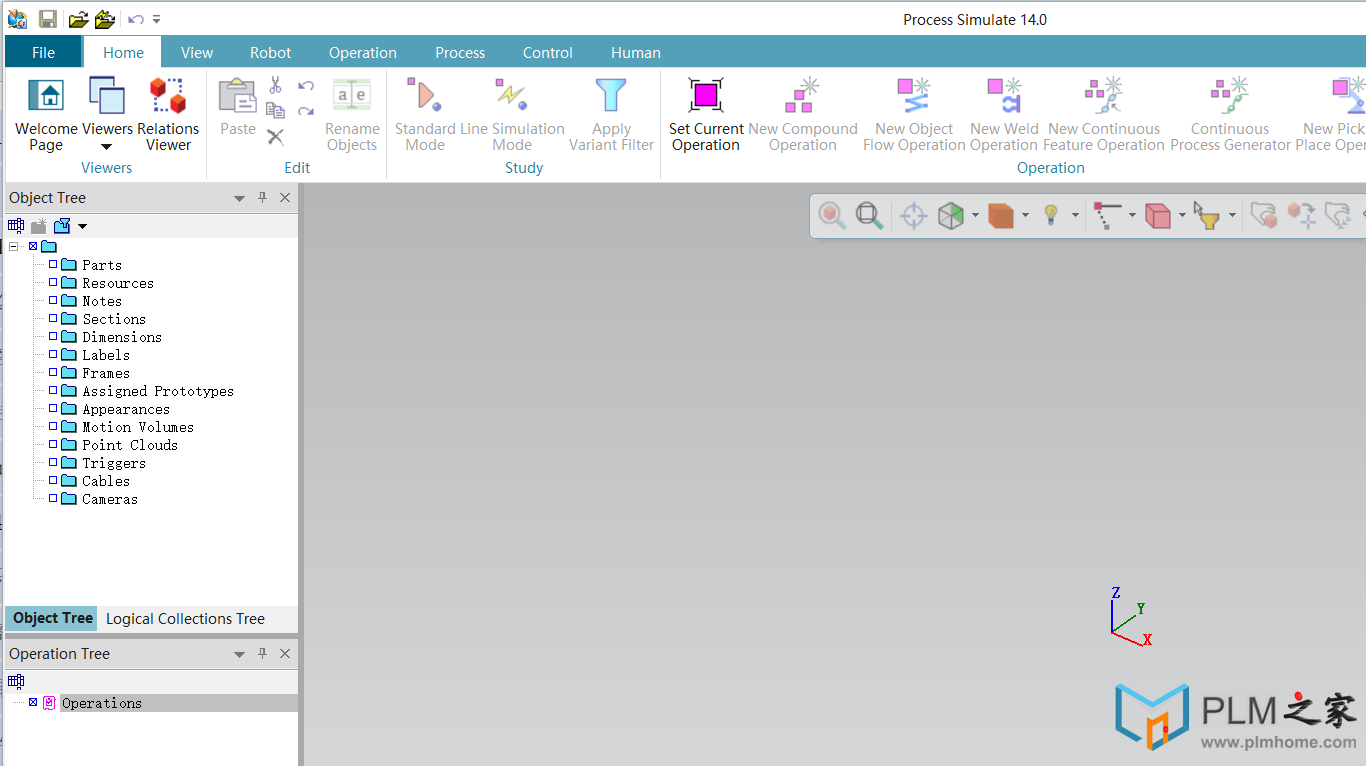Image resolution: width=1366 pixels, height=766 pixels.
Task: Launch the Relations Viewer
Action: [168, 114]
